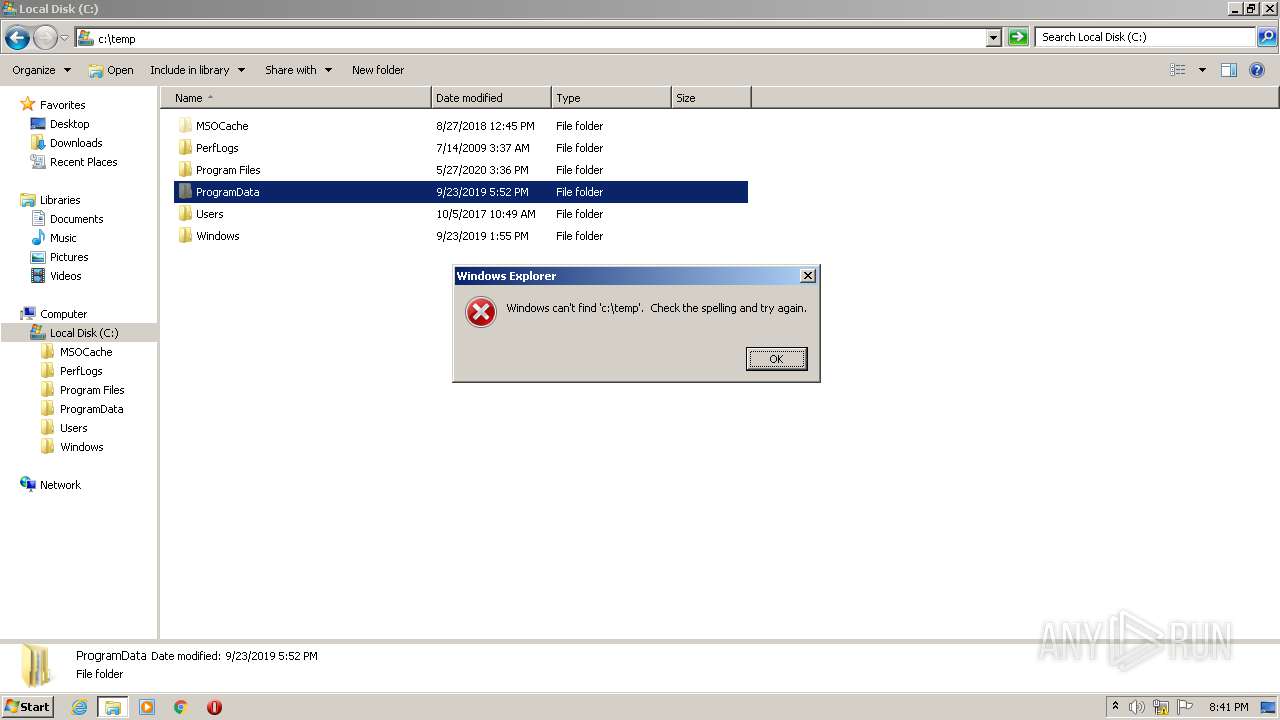Click New folder in the command bar
The width and height of the screenshot is (1280, 720).
point(378,70)
